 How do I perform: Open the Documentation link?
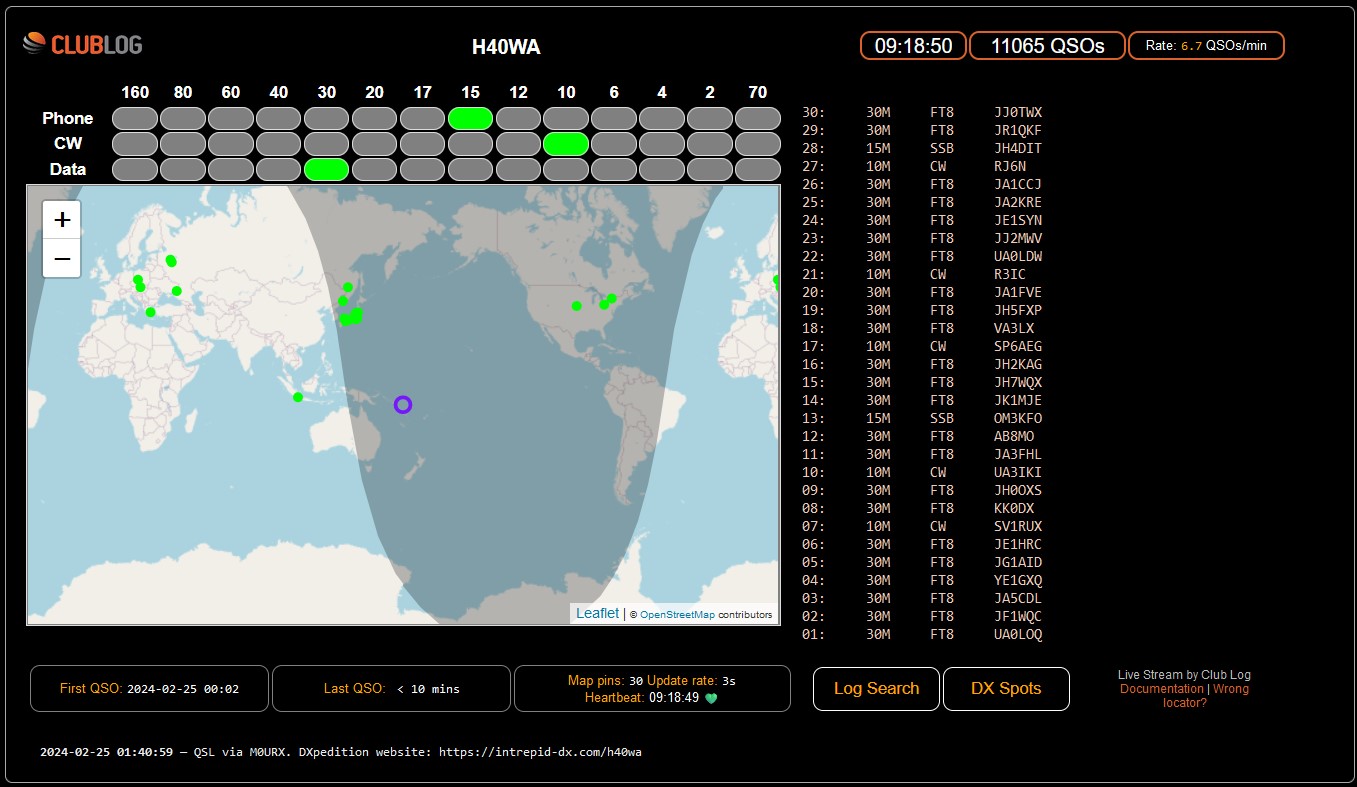coord(1161,689)
